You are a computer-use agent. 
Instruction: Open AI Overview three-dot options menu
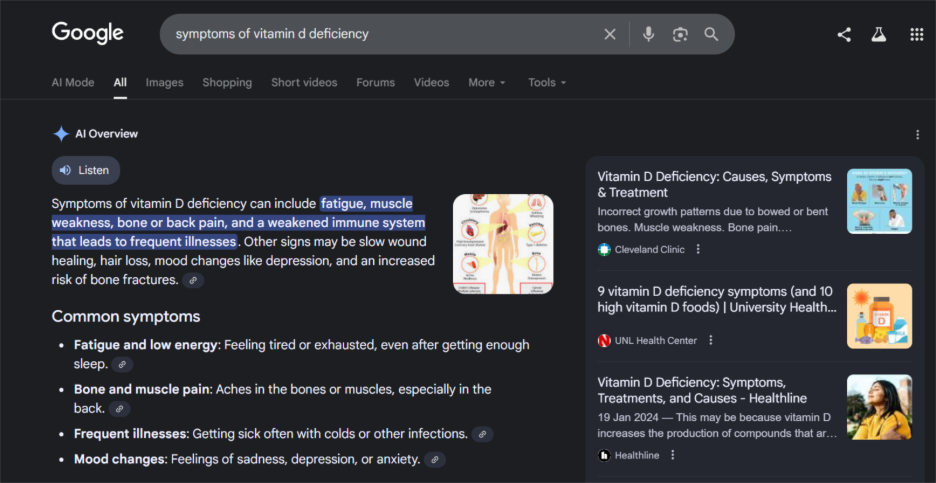tap(917, 135)
